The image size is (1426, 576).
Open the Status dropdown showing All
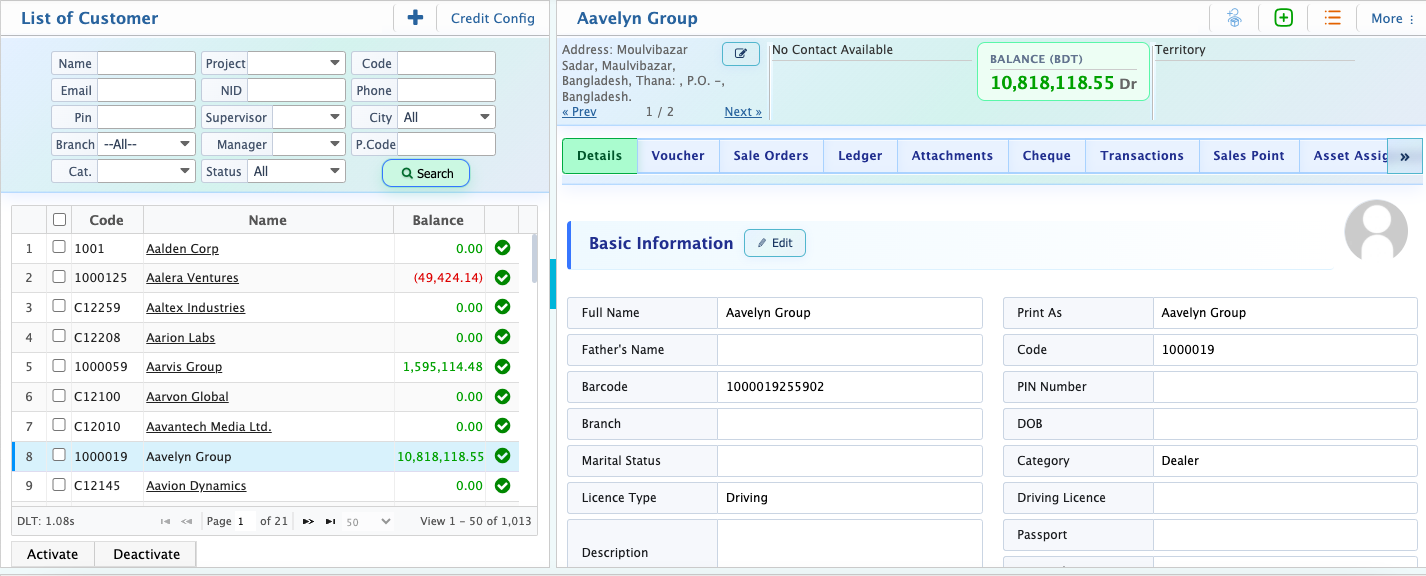[x=296, y=171]
